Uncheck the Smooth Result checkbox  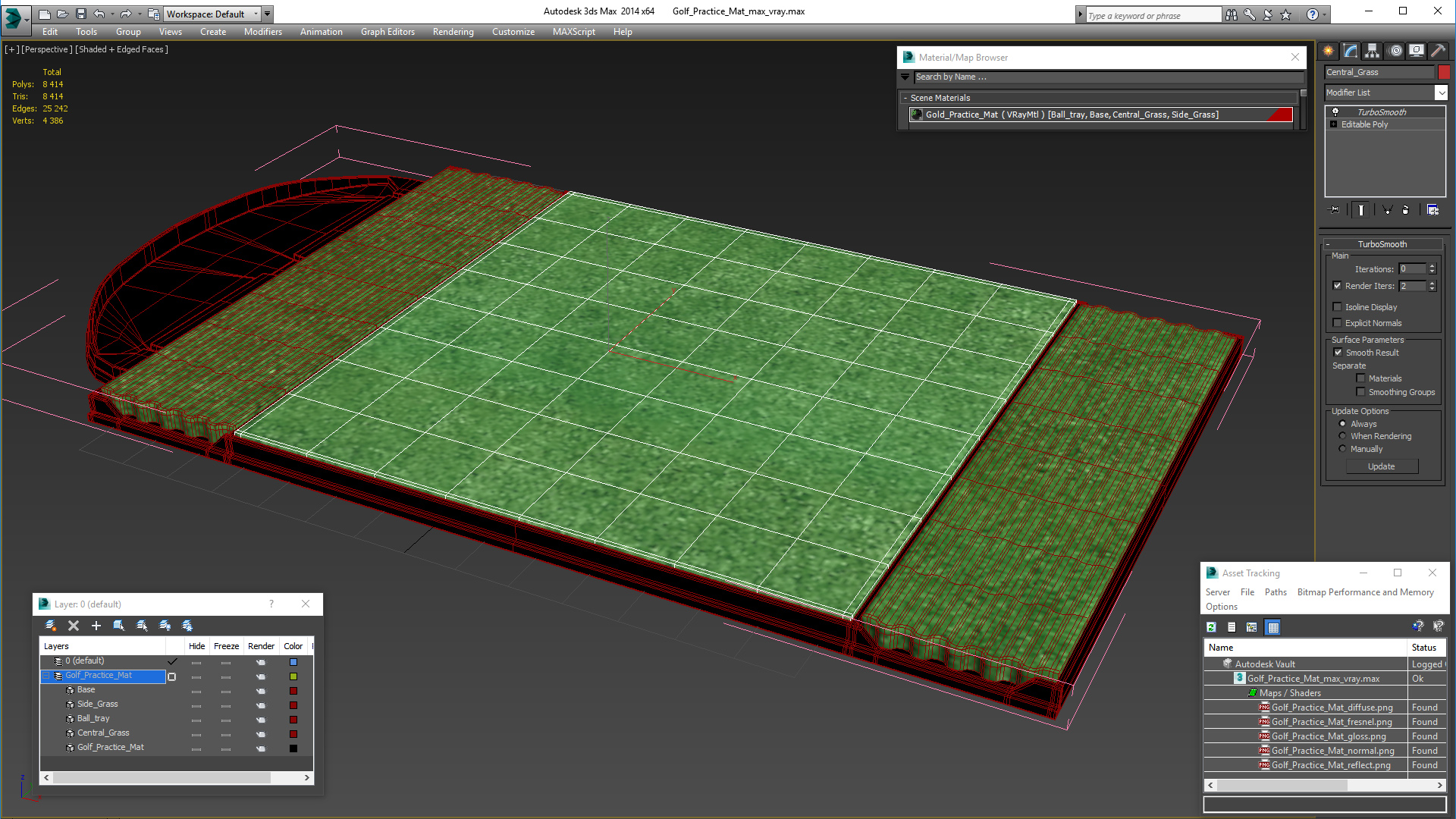pyautogui.click(x=1338, y=353)
